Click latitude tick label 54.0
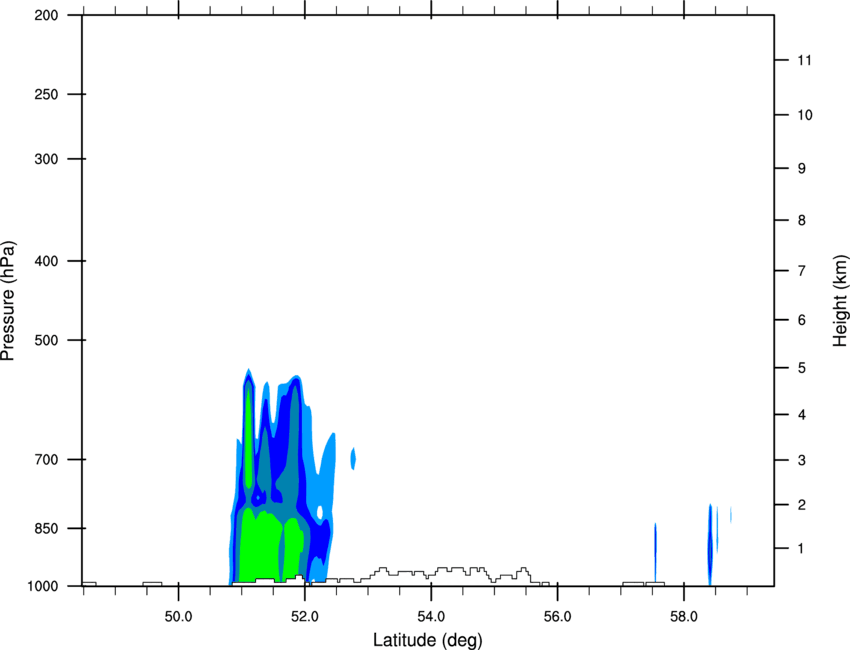 pyautogui.click(x=431, y=617)
